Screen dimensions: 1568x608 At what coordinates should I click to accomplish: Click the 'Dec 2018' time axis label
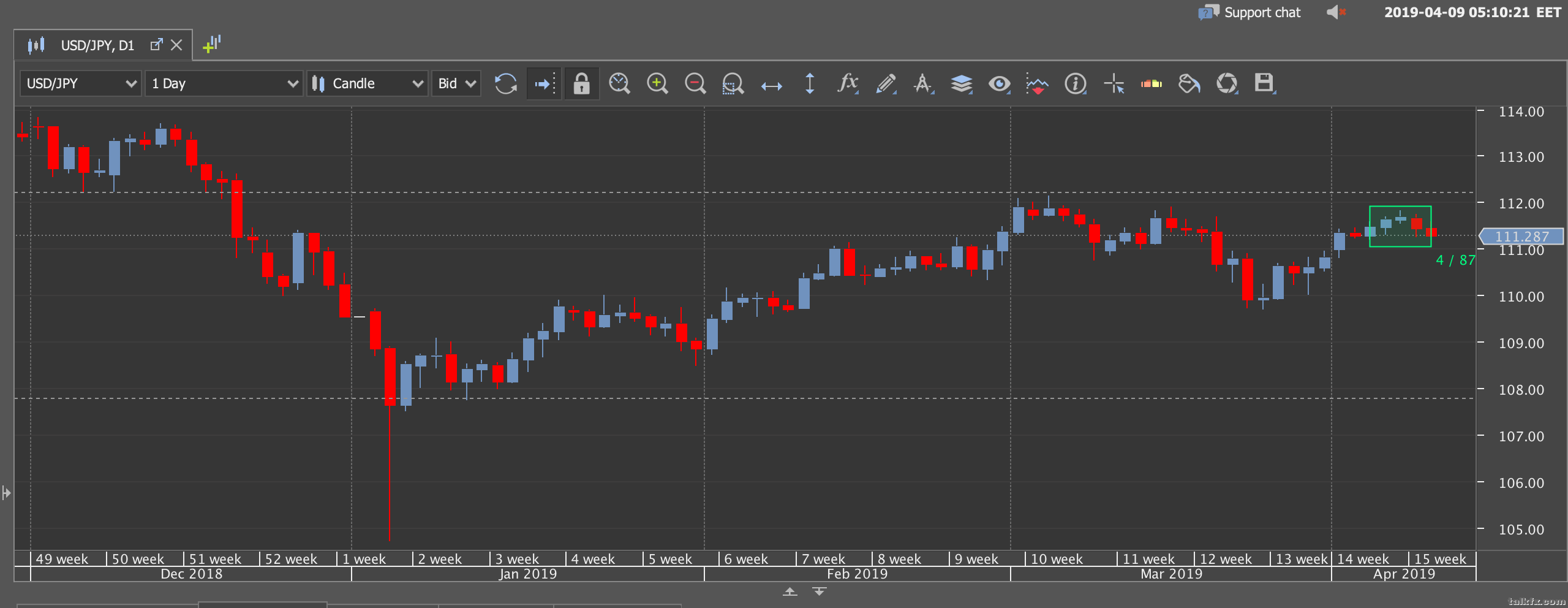point(191,574)
